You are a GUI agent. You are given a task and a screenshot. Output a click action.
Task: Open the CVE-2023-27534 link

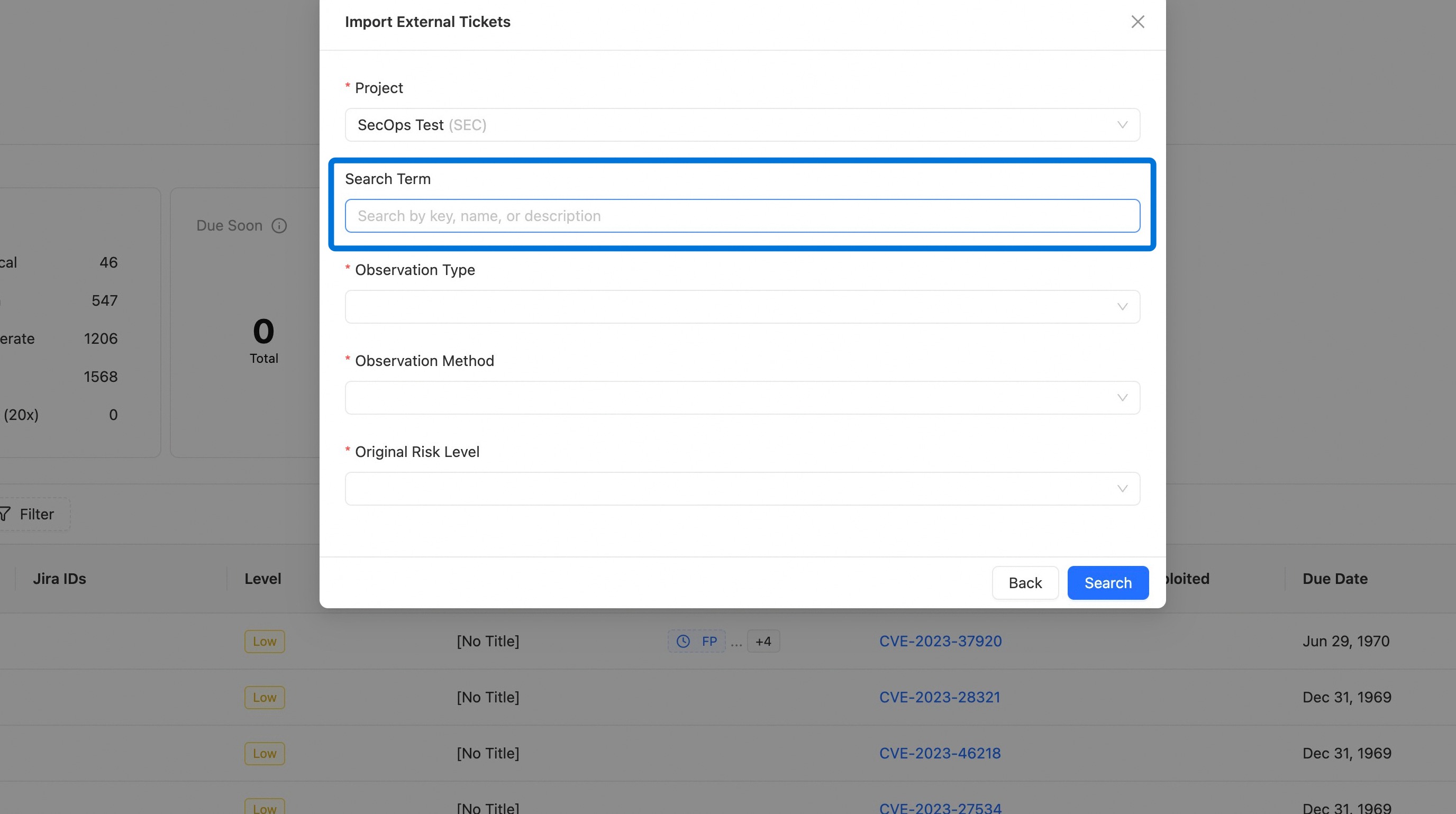pyautogui.click(x=941, y=808)
